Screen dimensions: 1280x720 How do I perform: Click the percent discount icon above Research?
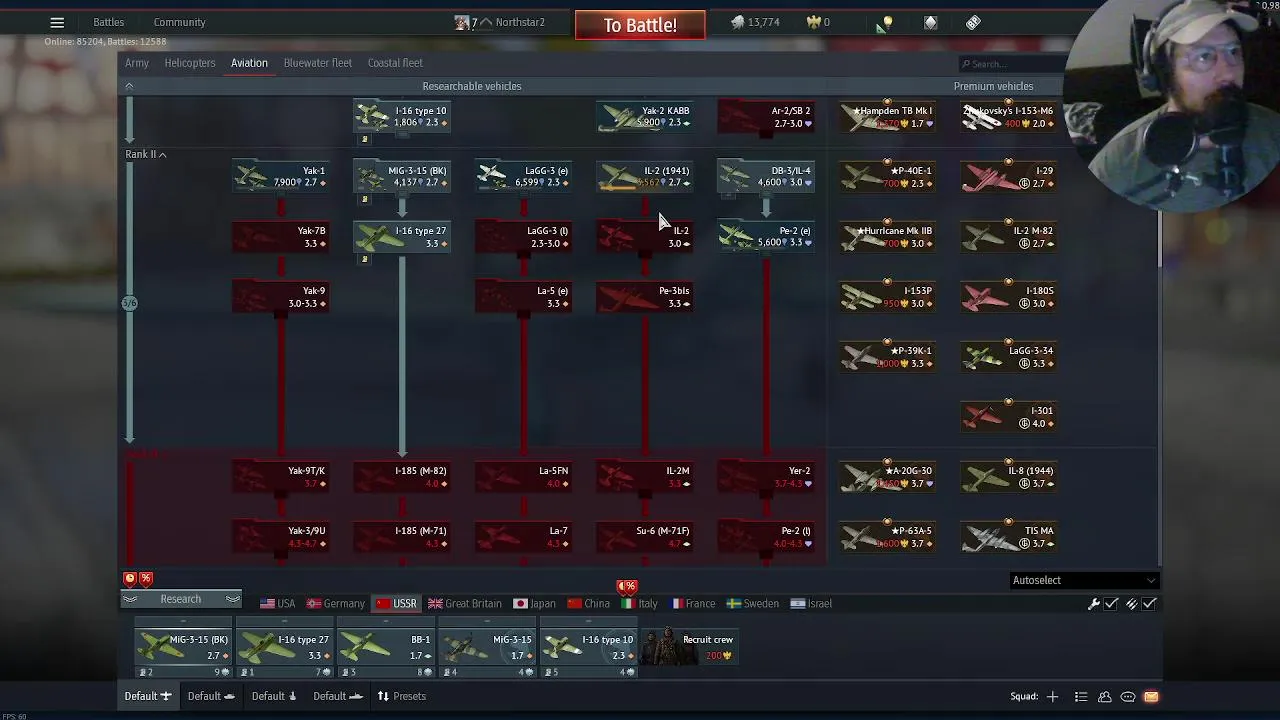[x=146, y=578]
